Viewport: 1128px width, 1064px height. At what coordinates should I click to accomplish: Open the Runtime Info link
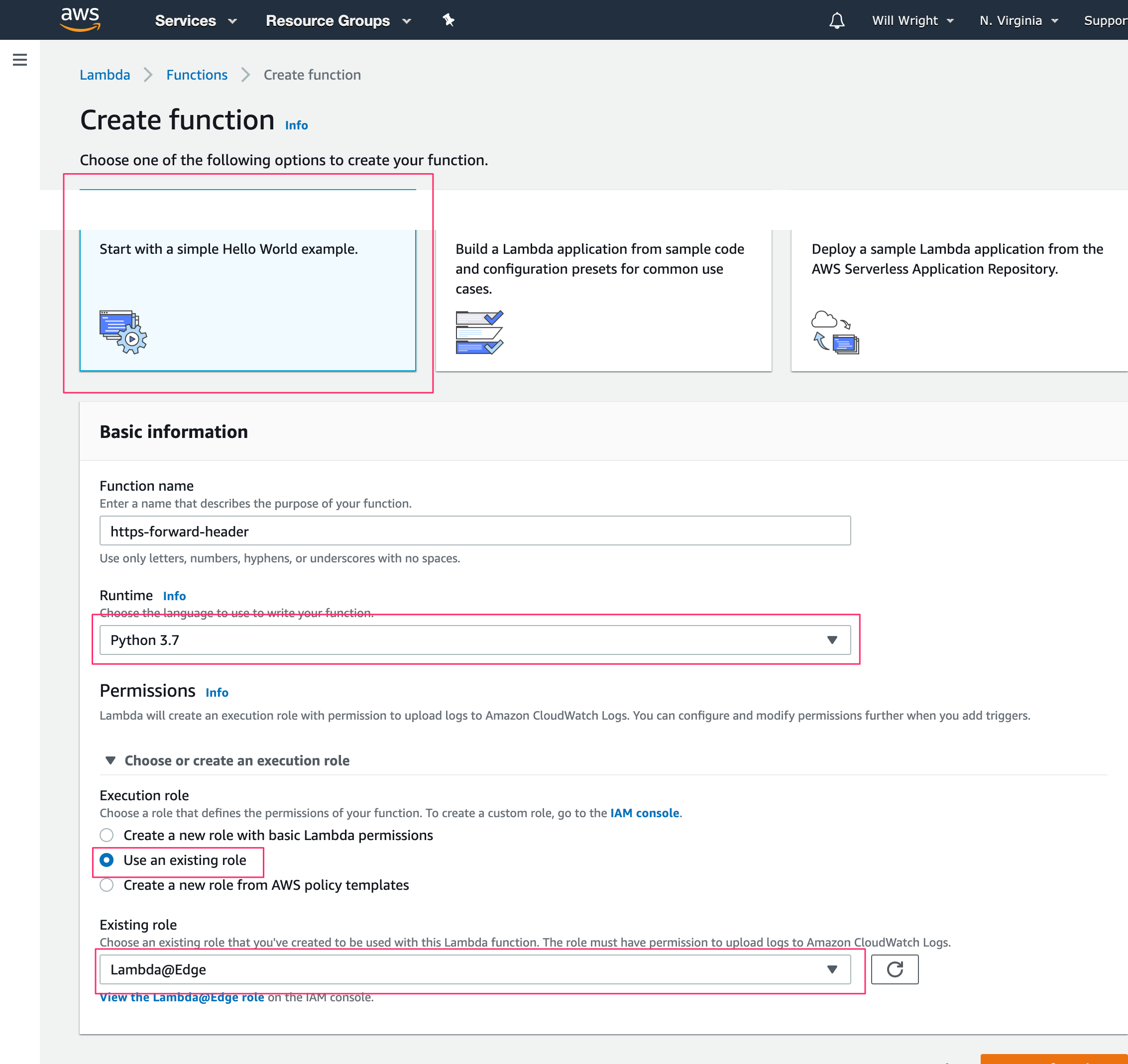[174, 596]
